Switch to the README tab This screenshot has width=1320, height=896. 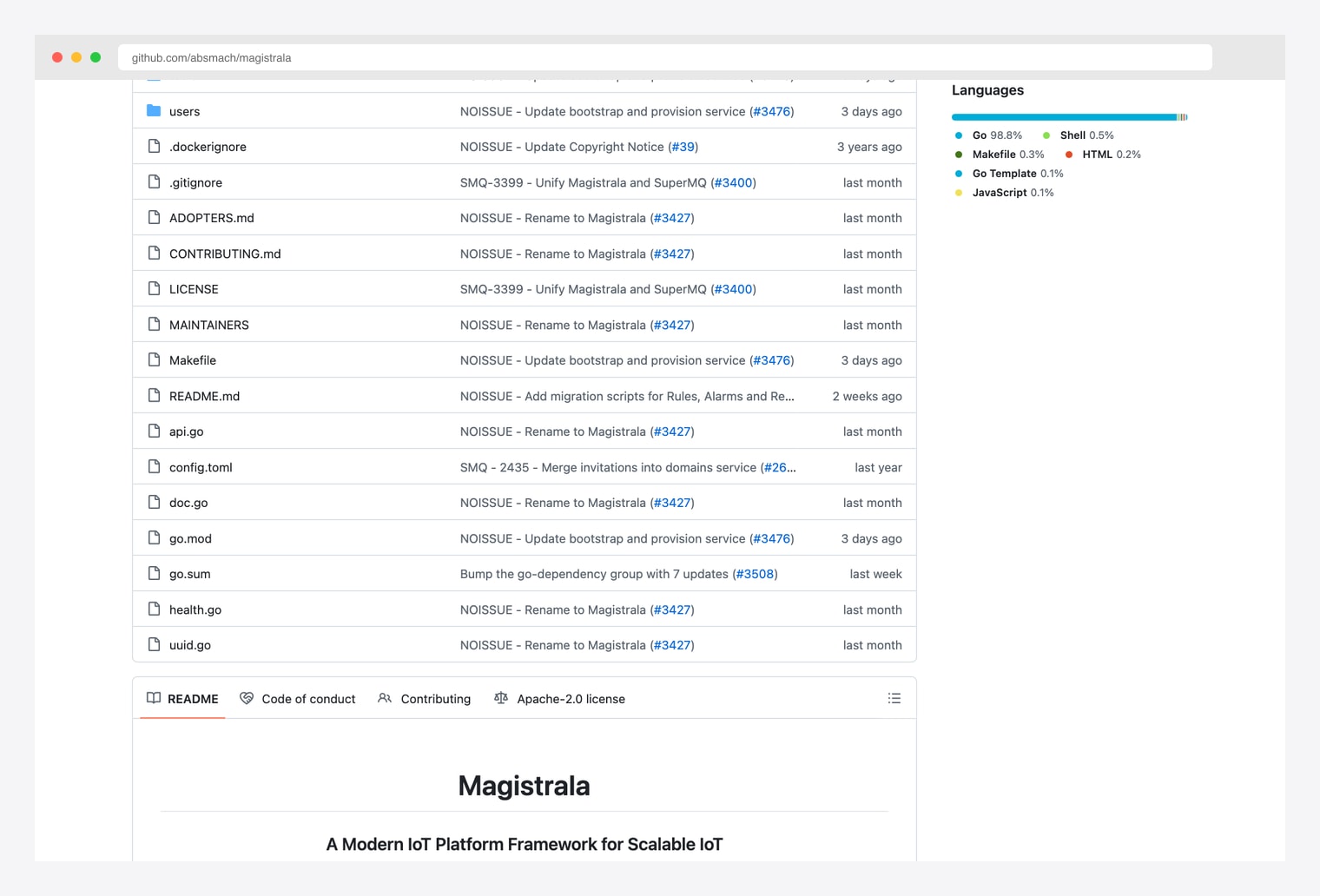coord(182,699)
